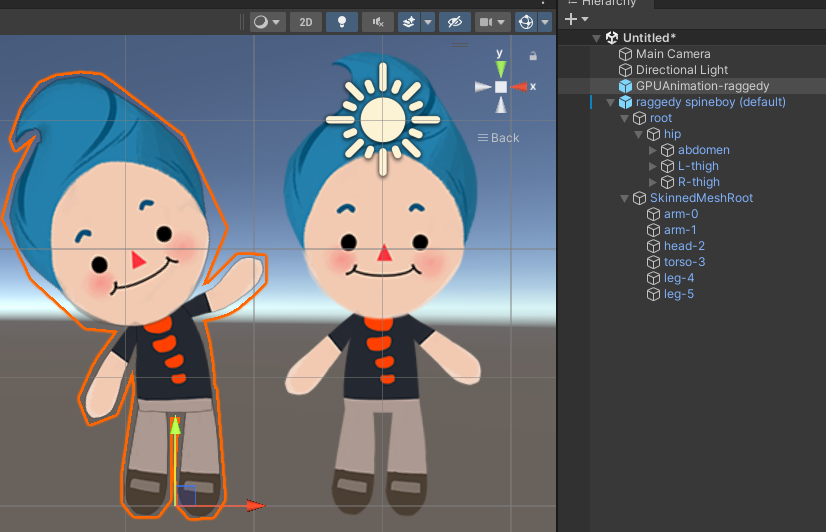Click the green Y axis cone on gizmo

point(501,67)
